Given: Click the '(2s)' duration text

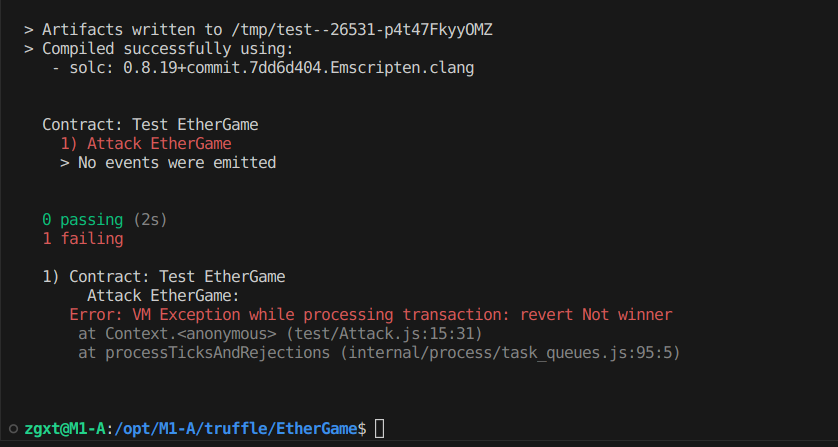Looking at the screenshot, I should point(150,220).
